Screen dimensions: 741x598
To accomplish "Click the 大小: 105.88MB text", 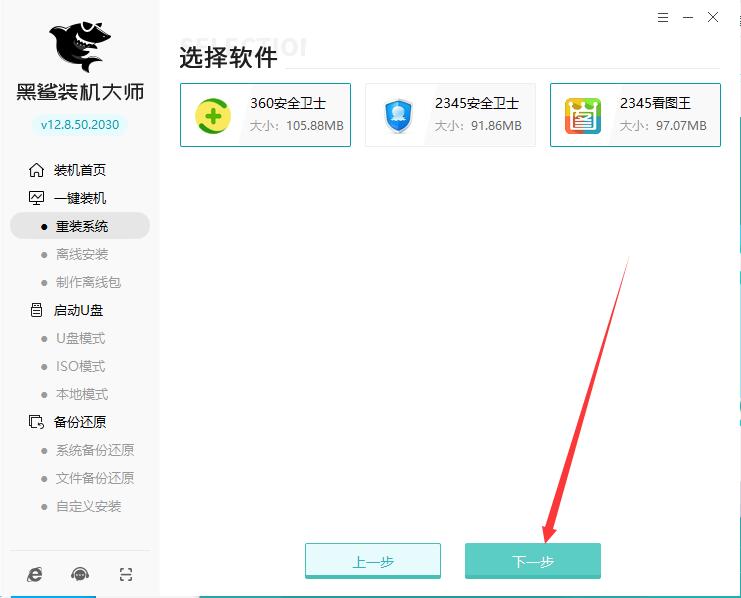I will pos(297,126).
